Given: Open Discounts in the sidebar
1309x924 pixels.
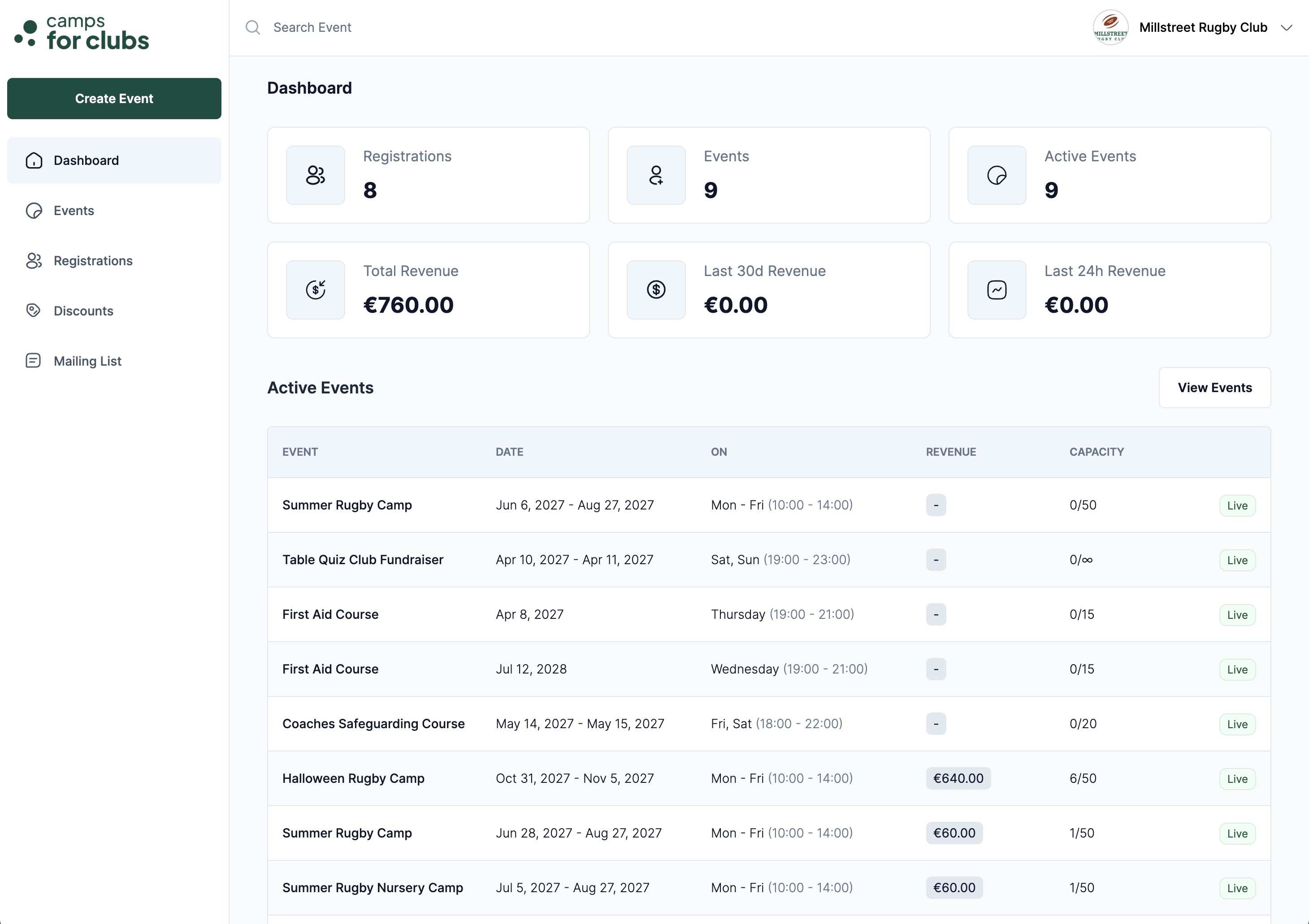Looking at the screenshot, I should [114, 311].
